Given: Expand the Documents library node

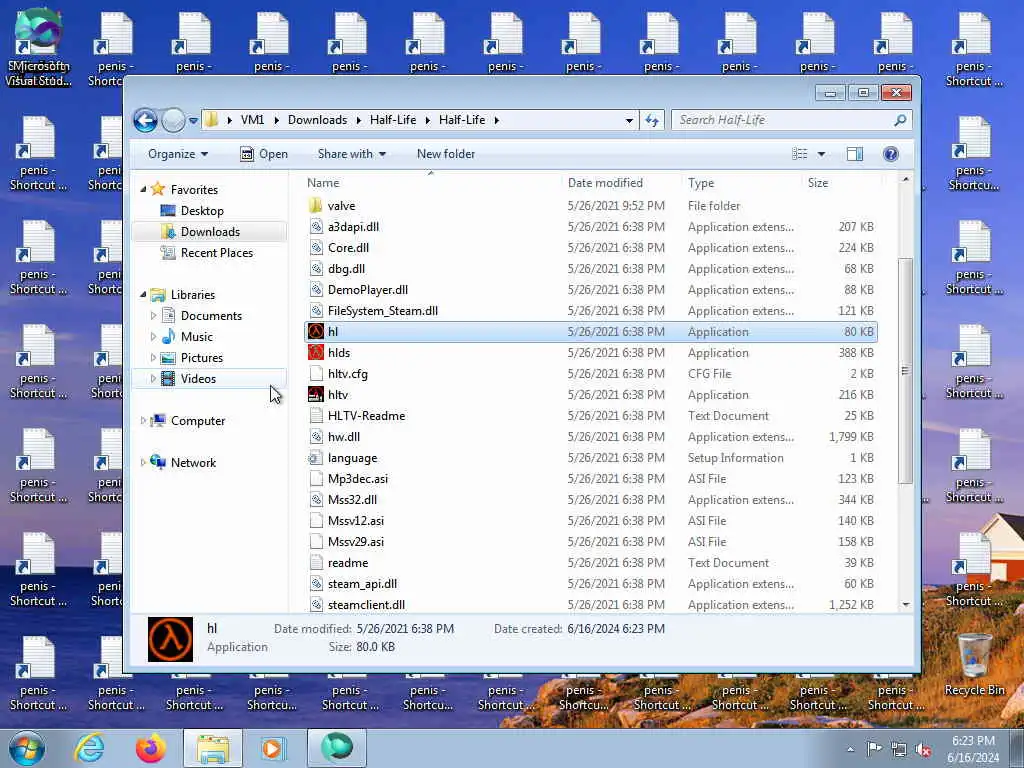Looking at the screenshot, I should 153,315.
